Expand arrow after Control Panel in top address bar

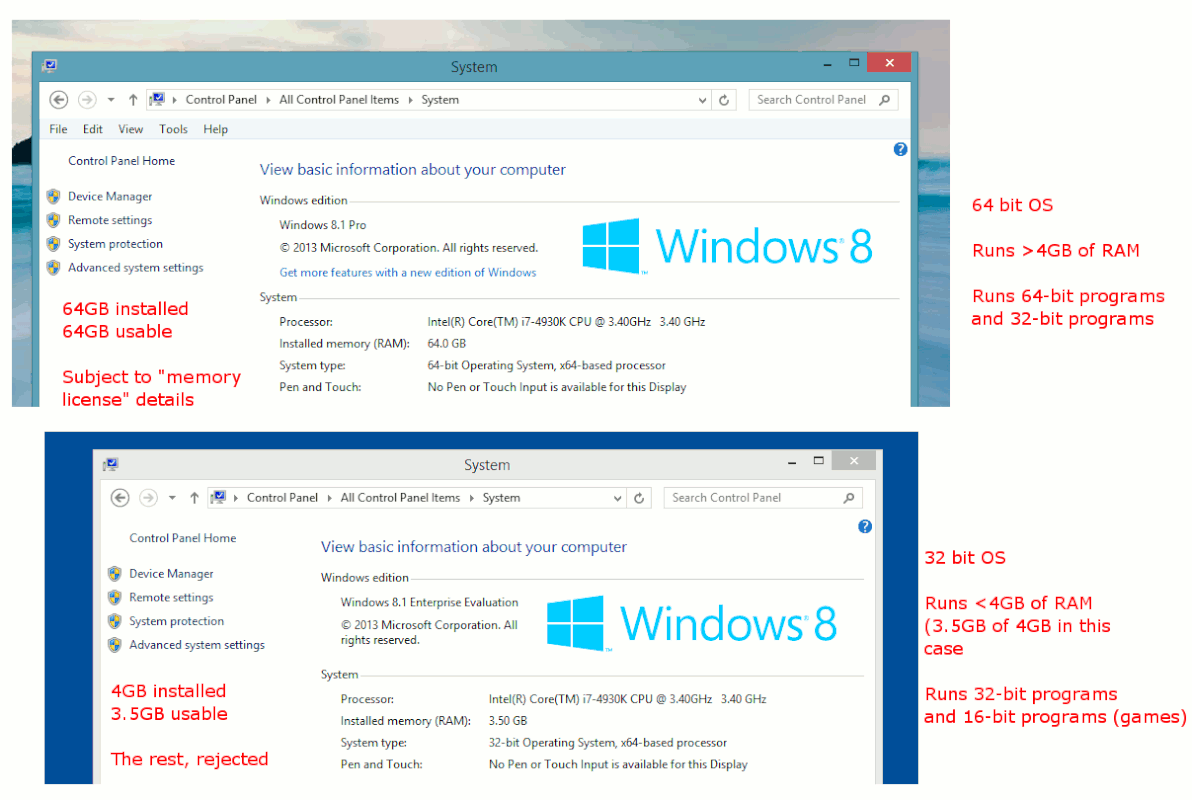pyautogui.click(x=268, y=100)
